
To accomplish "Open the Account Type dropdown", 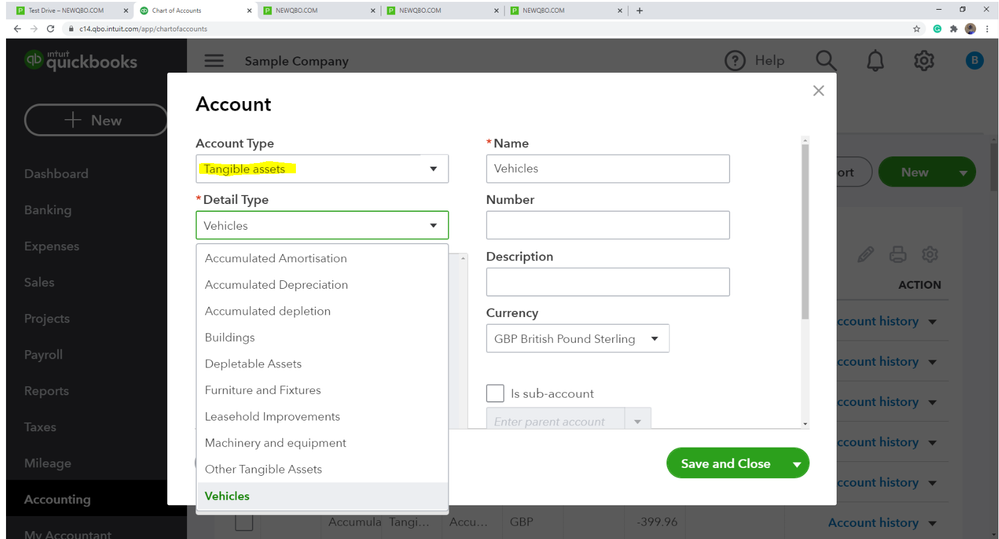I will (x=322, y=169).
